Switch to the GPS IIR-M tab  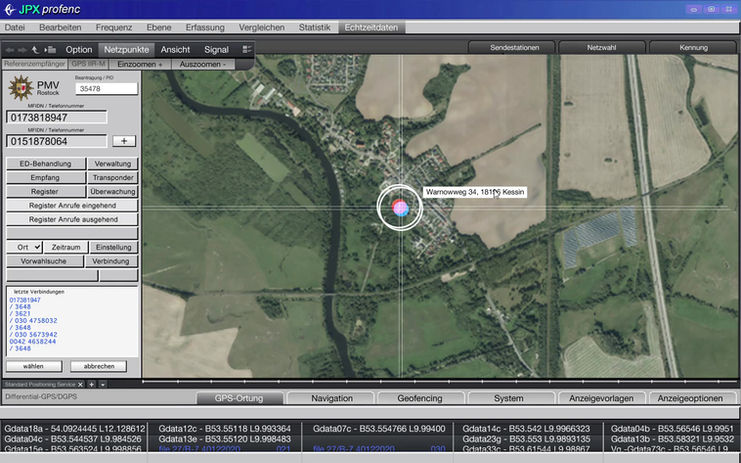(89, 64)
